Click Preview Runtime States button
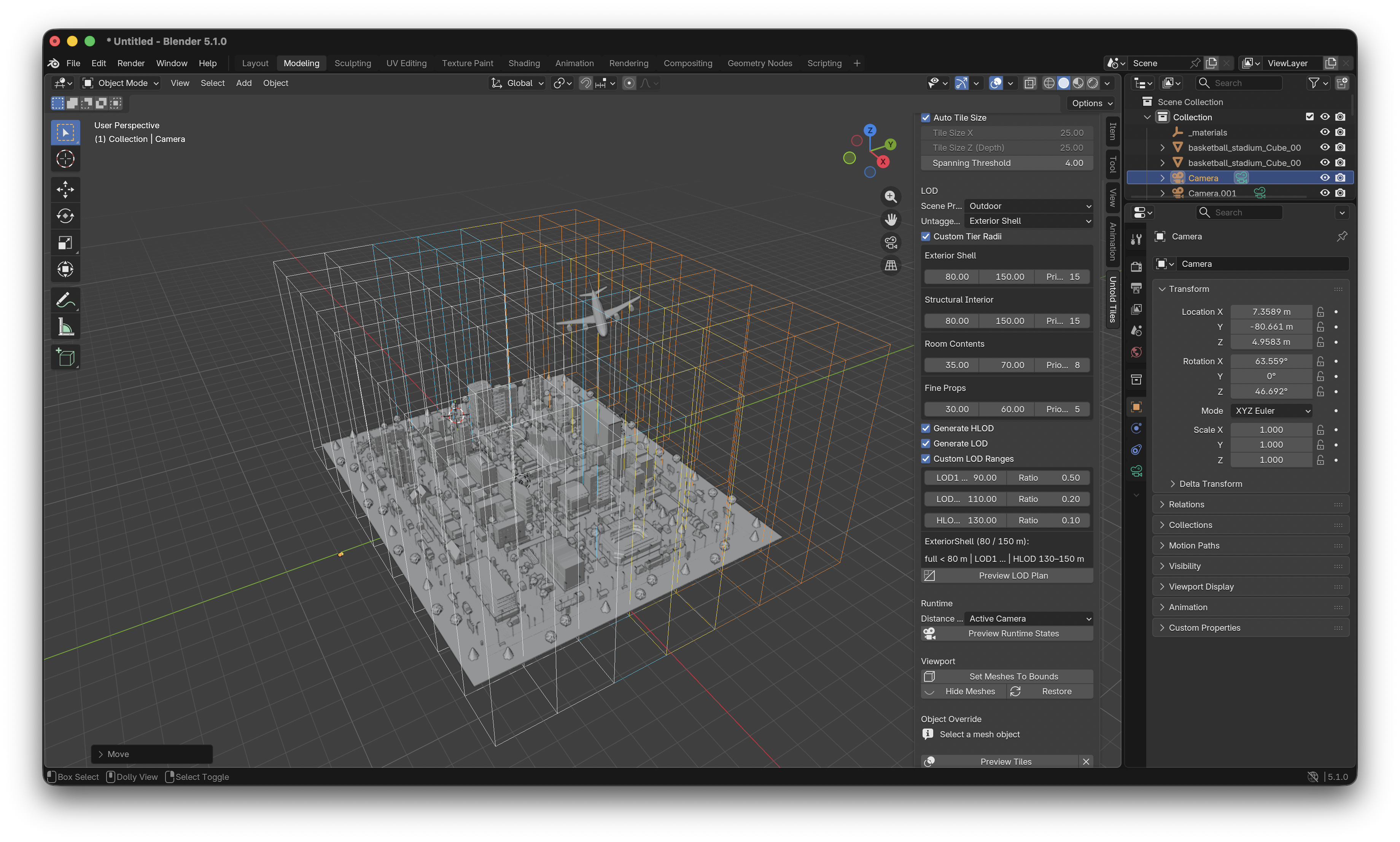Screen dimensions: 1400x842 pos(1007,634)
